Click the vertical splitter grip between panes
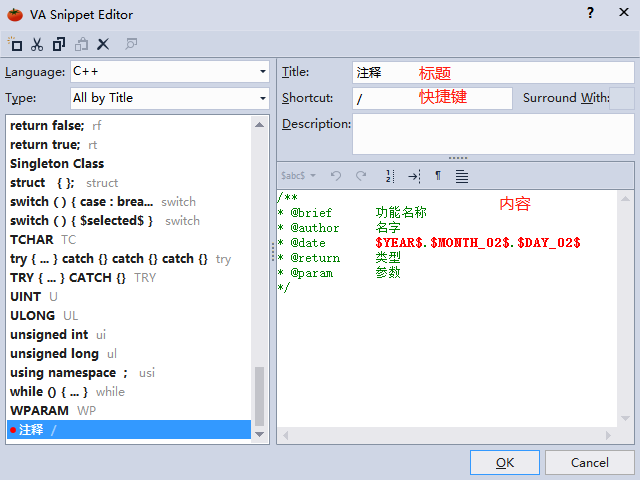 pyautogui.click(x=273, y=252)
